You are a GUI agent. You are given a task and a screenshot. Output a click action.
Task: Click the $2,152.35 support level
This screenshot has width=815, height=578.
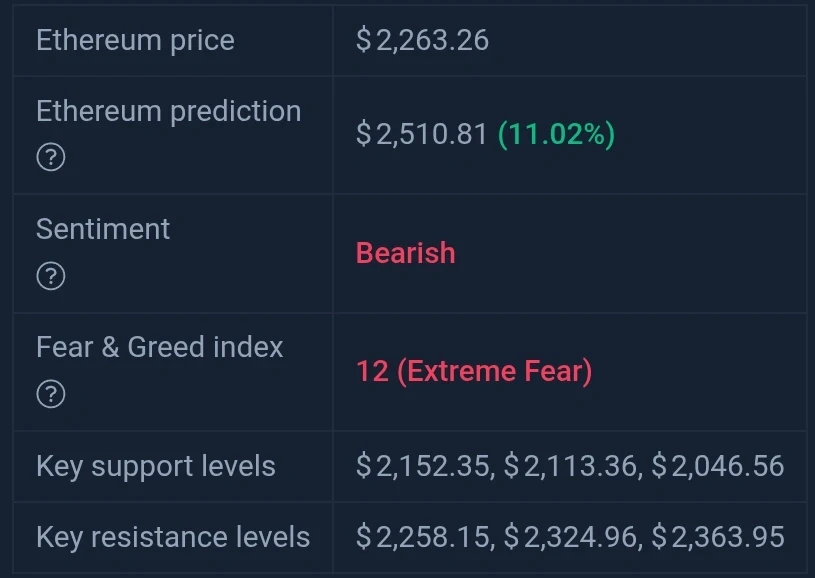[x=423, y=466]
